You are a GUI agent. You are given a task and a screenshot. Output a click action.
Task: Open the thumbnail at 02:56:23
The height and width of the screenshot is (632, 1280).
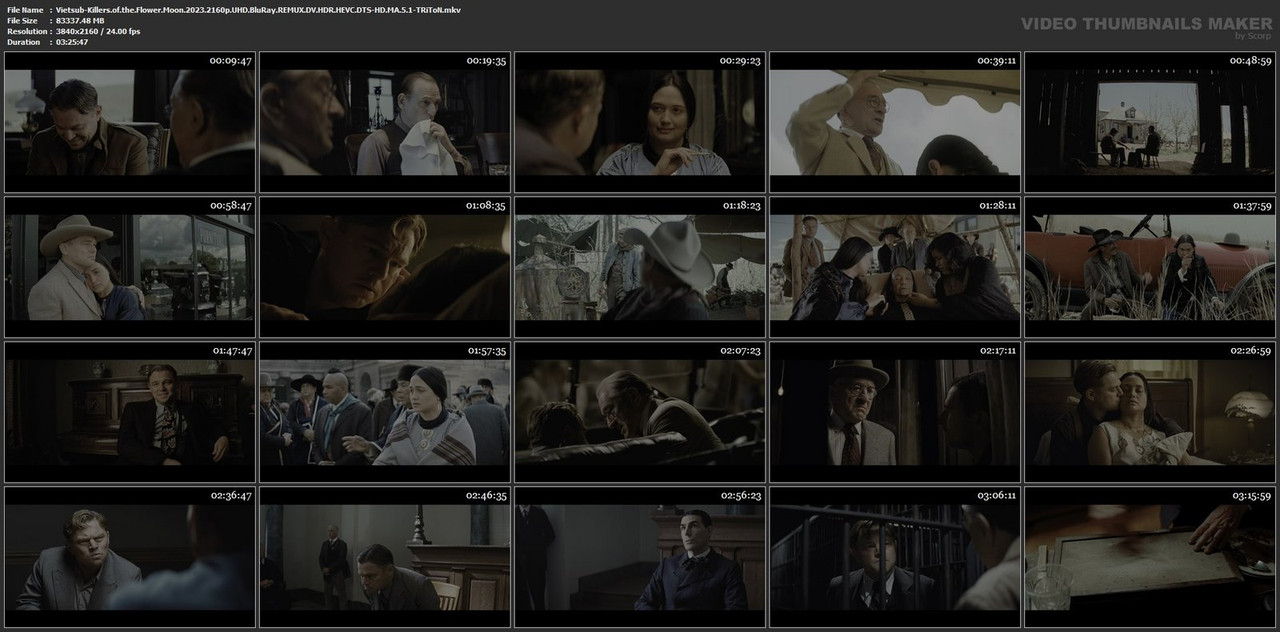coord(640,557)
